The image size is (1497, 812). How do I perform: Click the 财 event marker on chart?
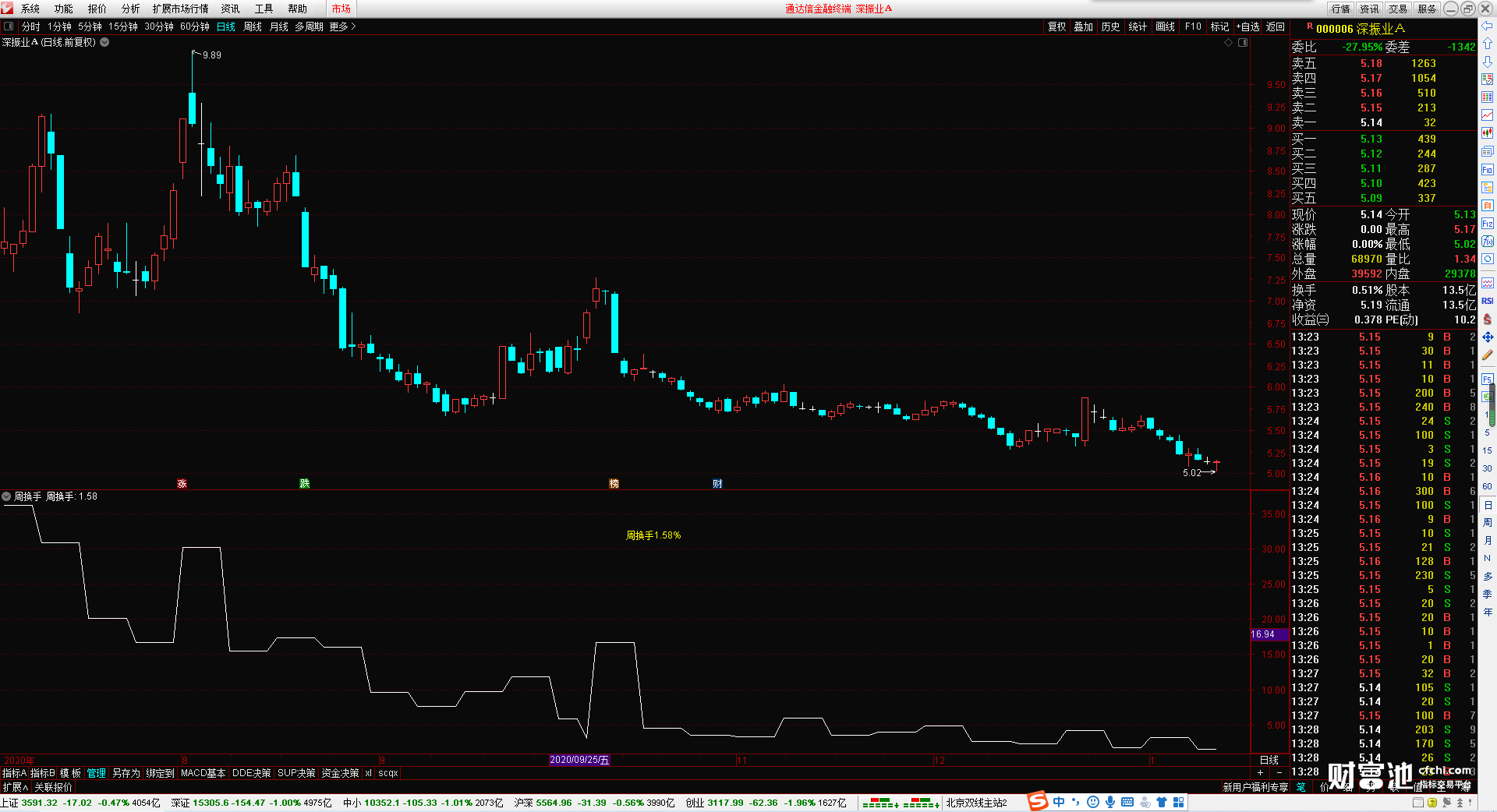click(x=717, y=484)
